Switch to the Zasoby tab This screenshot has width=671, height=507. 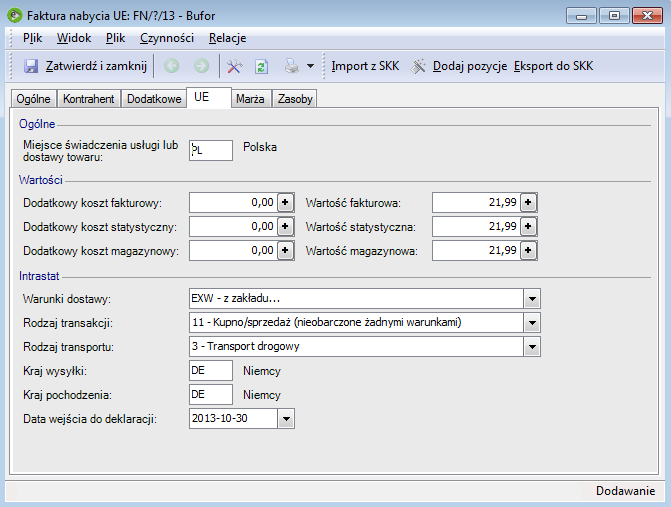tap(295, 99)
